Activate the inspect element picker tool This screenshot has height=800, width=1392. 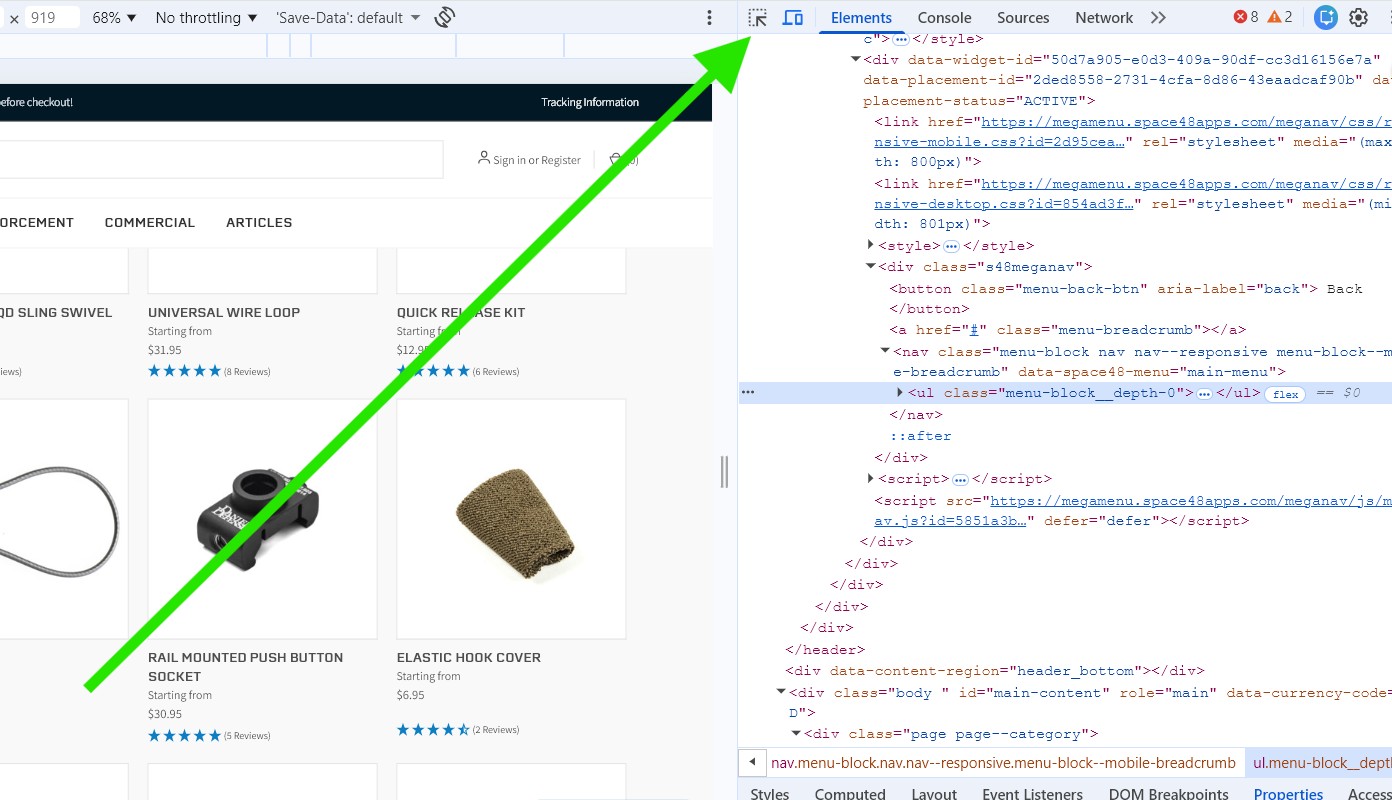758,18
